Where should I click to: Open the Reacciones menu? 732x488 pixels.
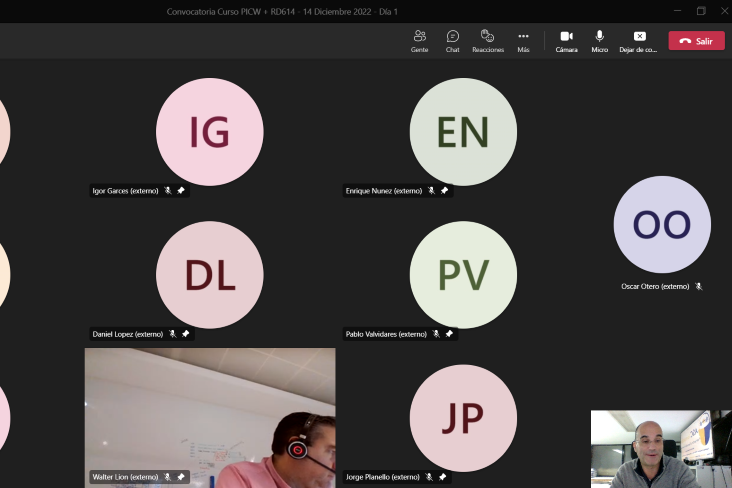(488, 41)
